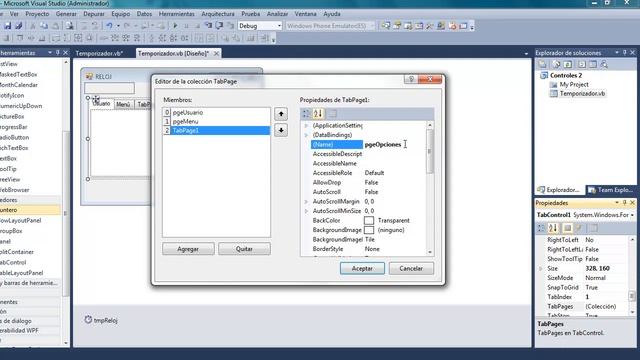640x360 pixels.
Task: Click the BackgroundImage (ninguno) preview swatch
Action: point(369,230)
